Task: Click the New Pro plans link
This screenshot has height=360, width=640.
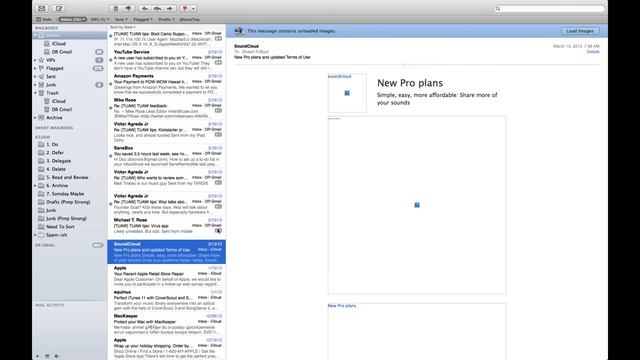Action: pyautogui.click(x=342, y=306)
